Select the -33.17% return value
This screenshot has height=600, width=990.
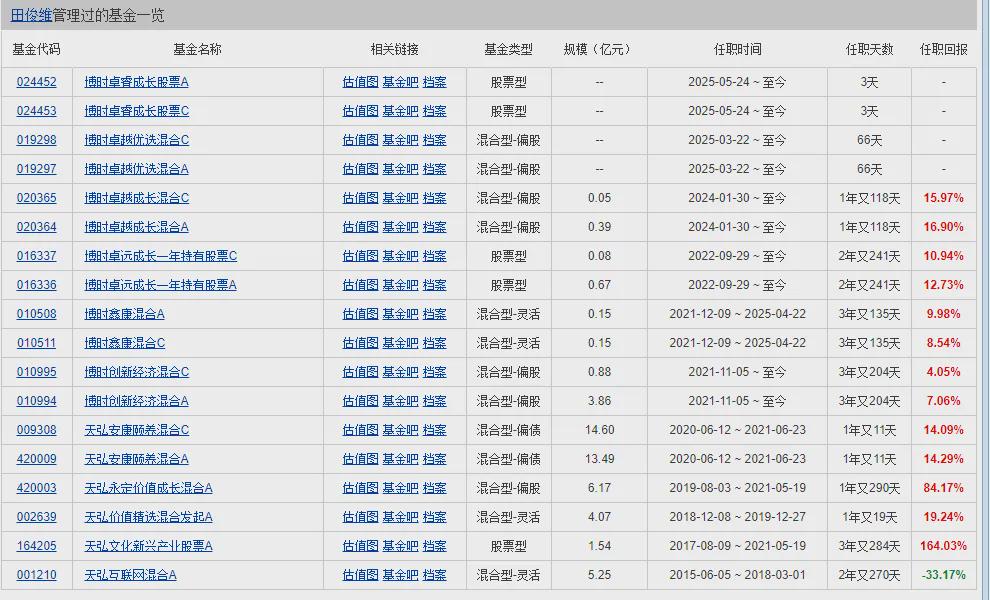943,575
